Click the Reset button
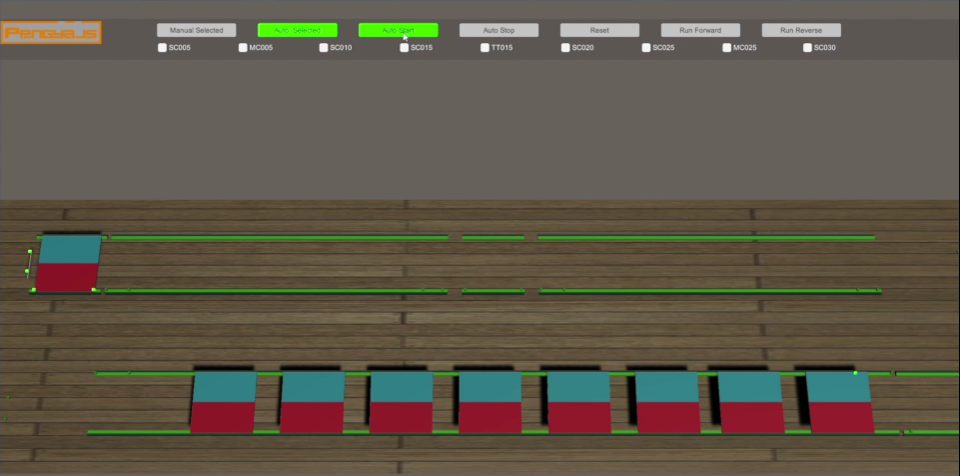The image size is (960, 476). point(599,30)
